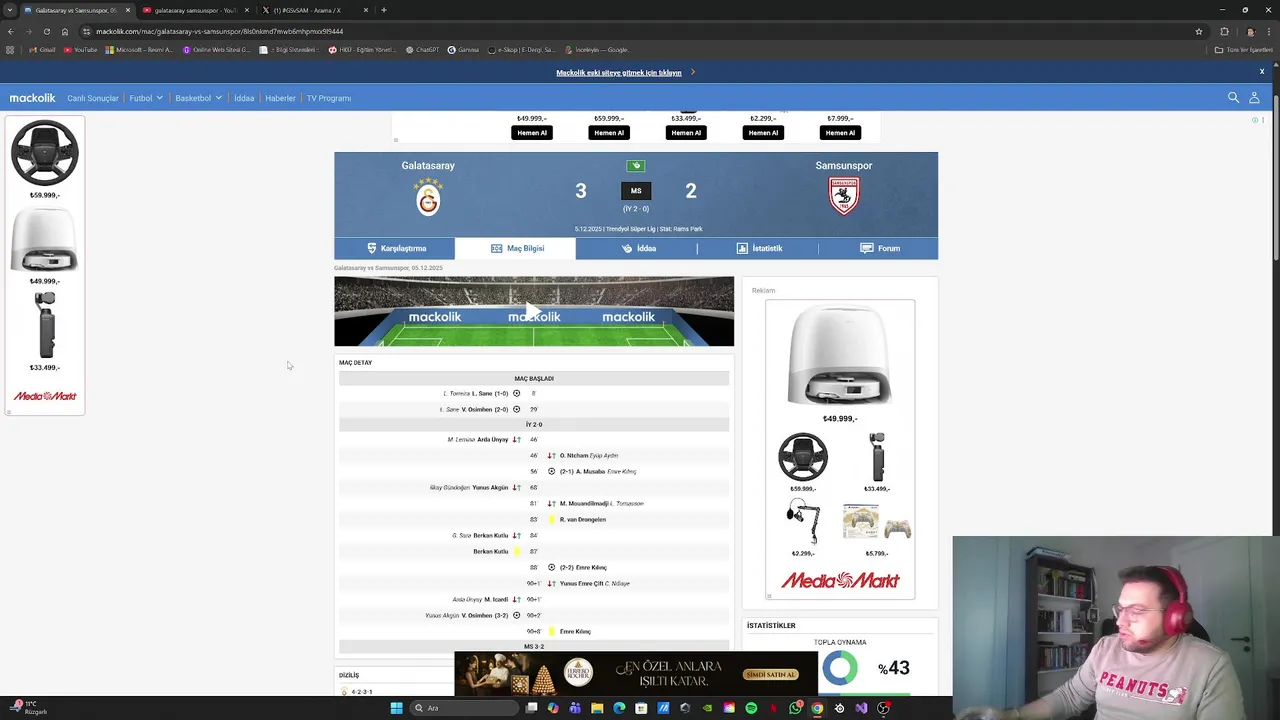Screen dimensions: 1280x720
Task: Bookmark this page with the star icon
Action: tap(1198, 31)
